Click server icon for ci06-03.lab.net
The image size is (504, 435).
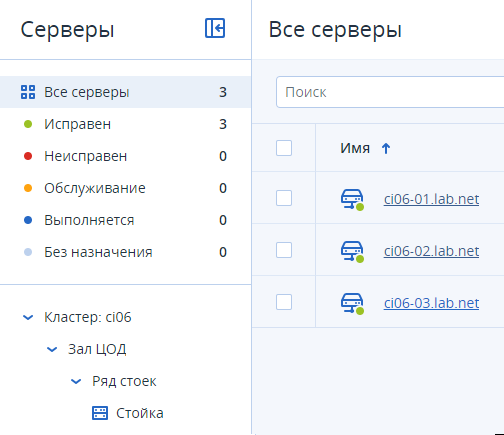pyautogui.click(x=352, y=303)
